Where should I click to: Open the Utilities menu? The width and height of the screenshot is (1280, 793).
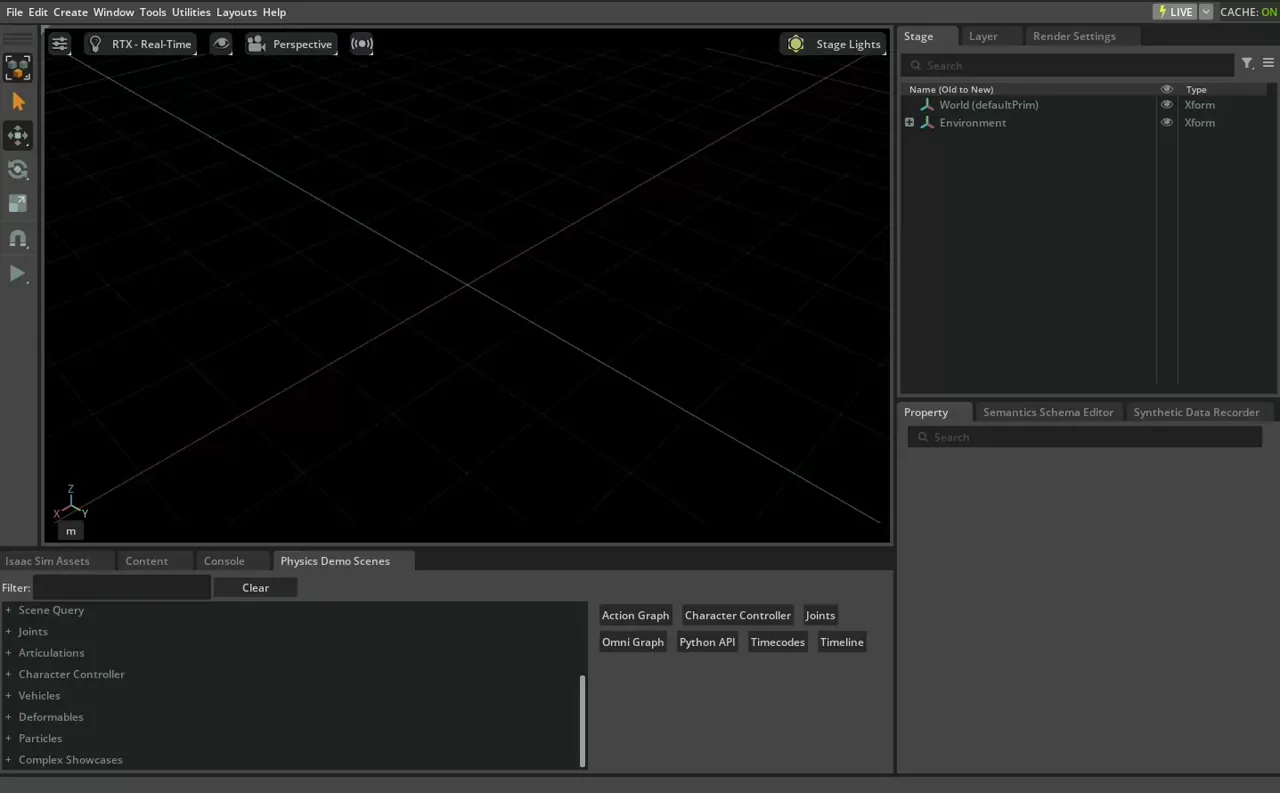[x=191, y=12]
